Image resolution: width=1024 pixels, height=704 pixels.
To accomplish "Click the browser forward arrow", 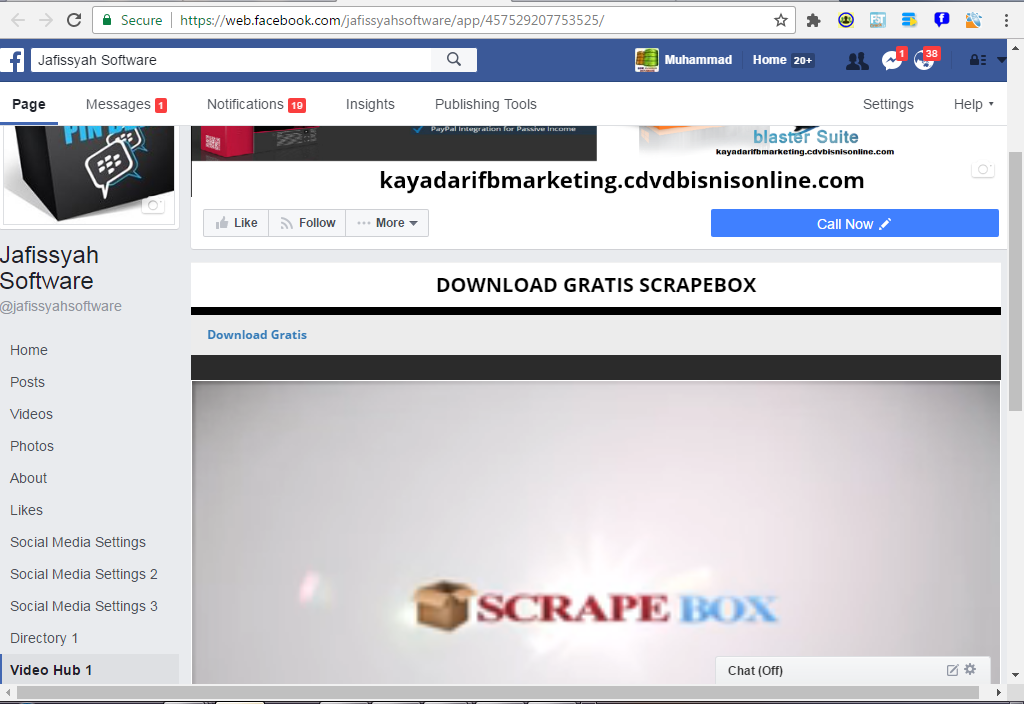I will click(46, 20).
